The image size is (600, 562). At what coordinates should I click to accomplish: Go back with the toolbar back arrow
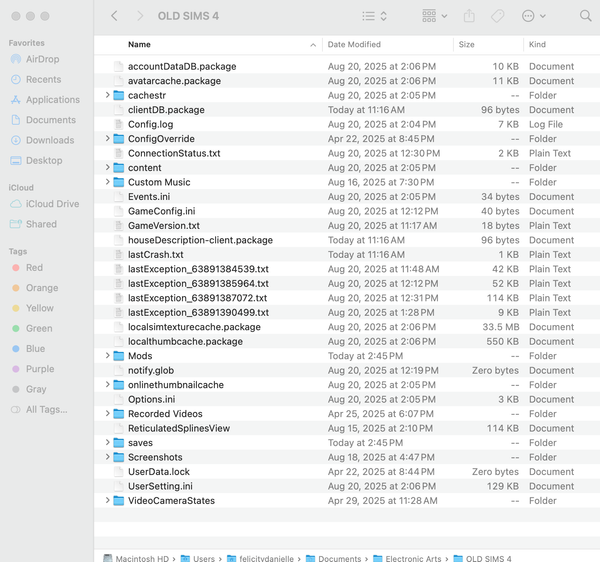point(114,16)
